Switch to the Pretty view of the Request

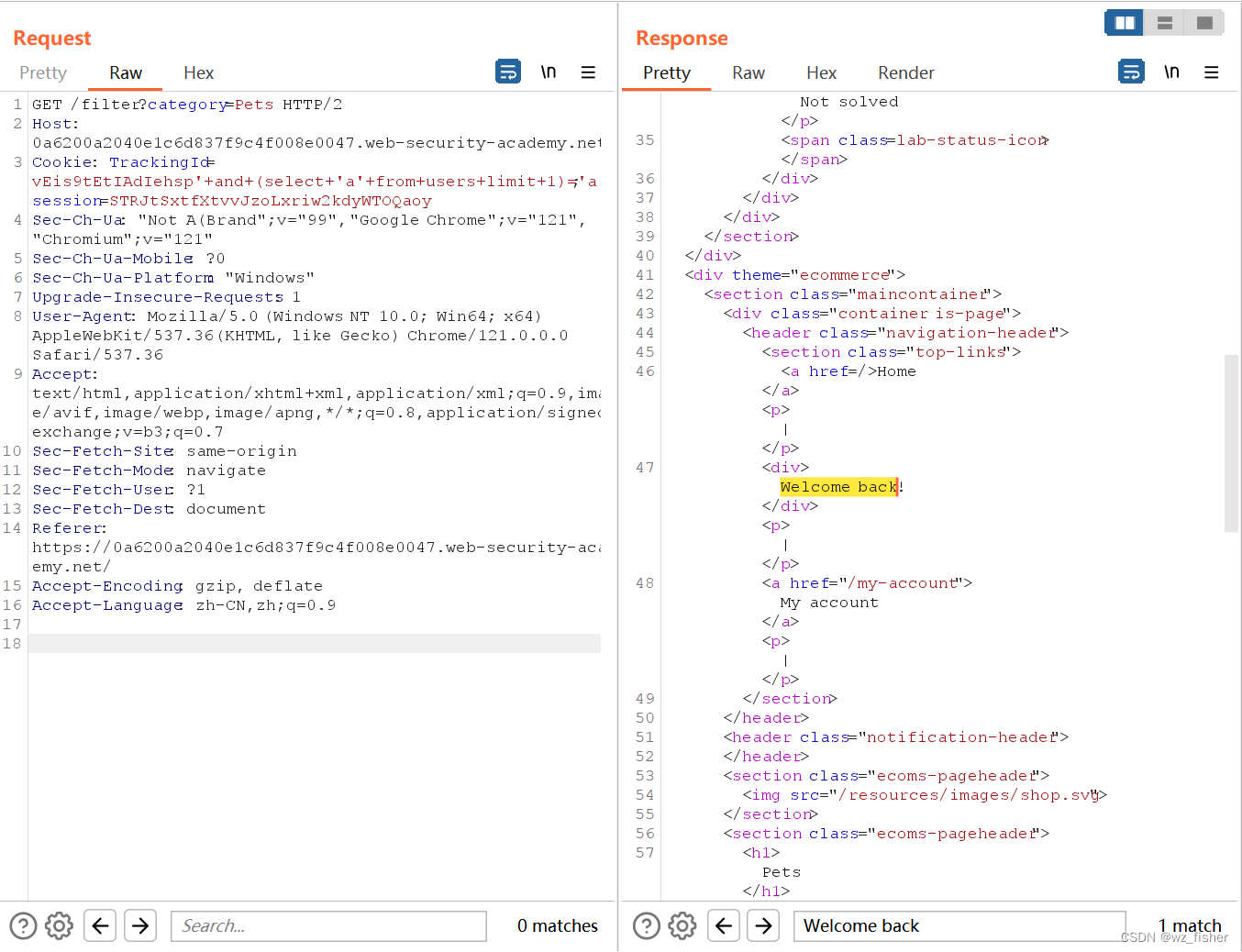pos(42,72)
